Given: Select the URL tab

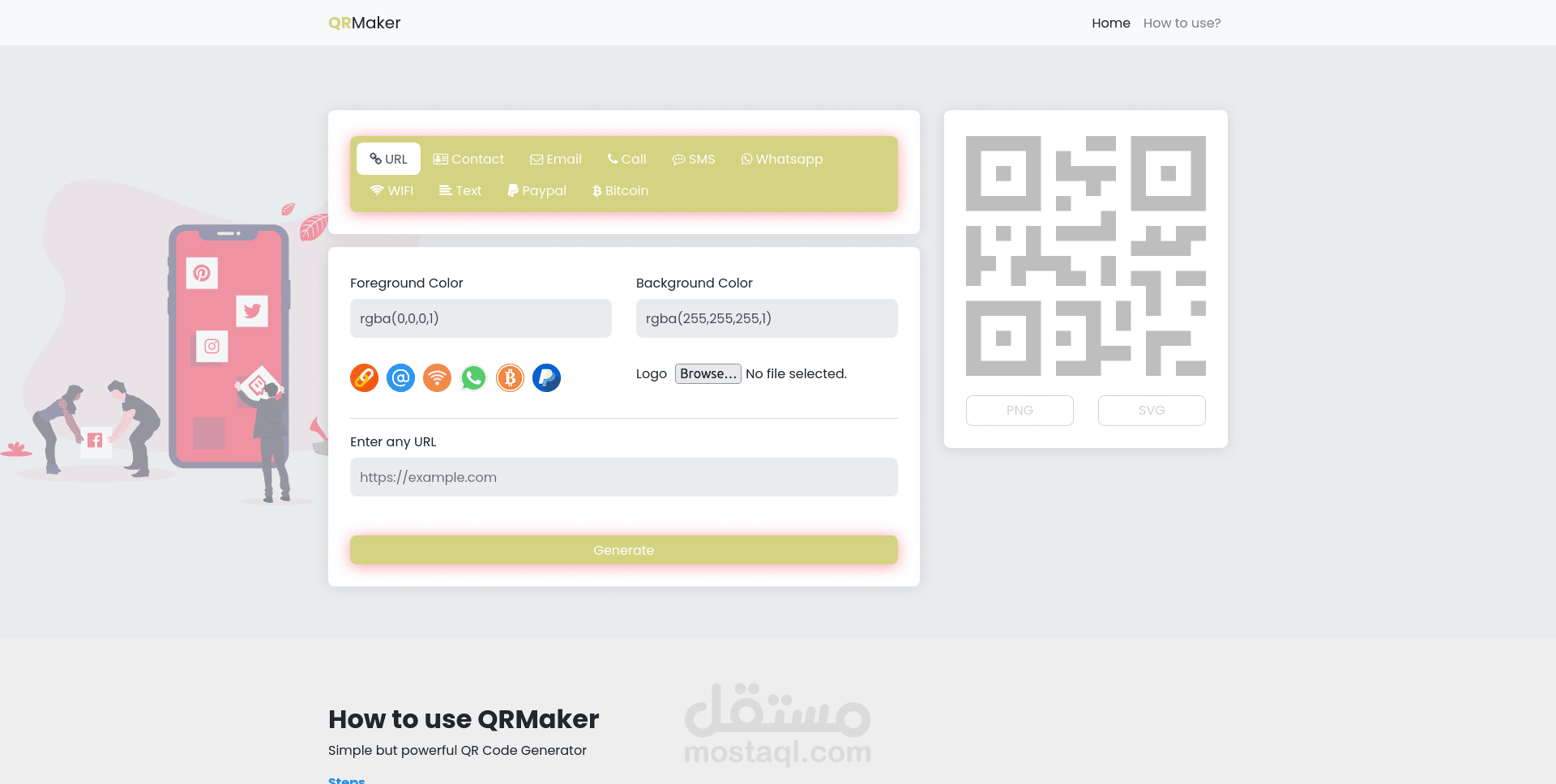Looking at the screenshot, I should tap(388, 159).
